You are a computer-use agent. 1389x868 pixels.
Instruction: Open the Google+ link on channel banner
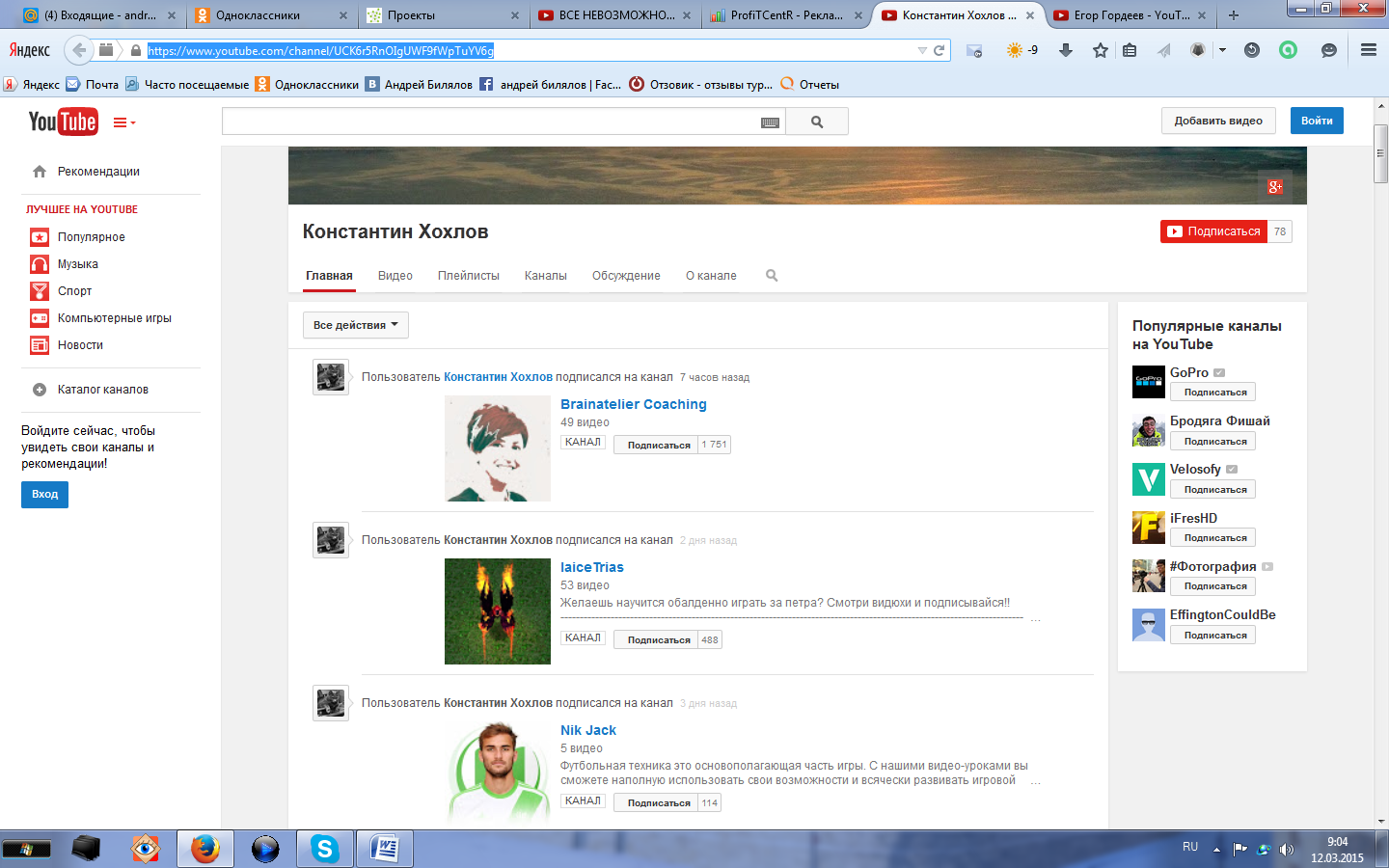coord(1275,187)
